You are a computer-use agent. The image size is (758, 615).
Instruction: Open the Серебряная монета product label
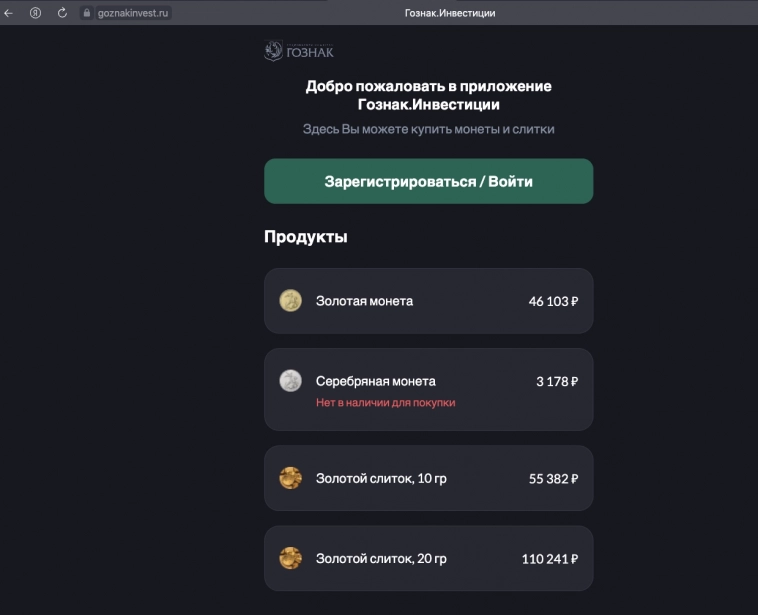click(x=375, y=381)
